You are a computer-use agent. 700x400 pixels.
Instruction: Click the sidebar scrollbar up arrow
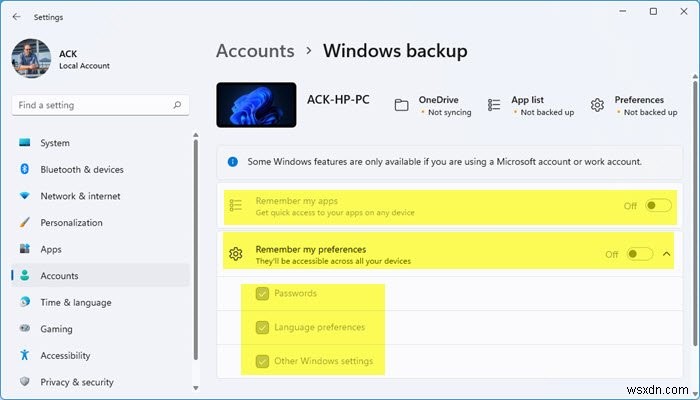[x=196, y=135]
